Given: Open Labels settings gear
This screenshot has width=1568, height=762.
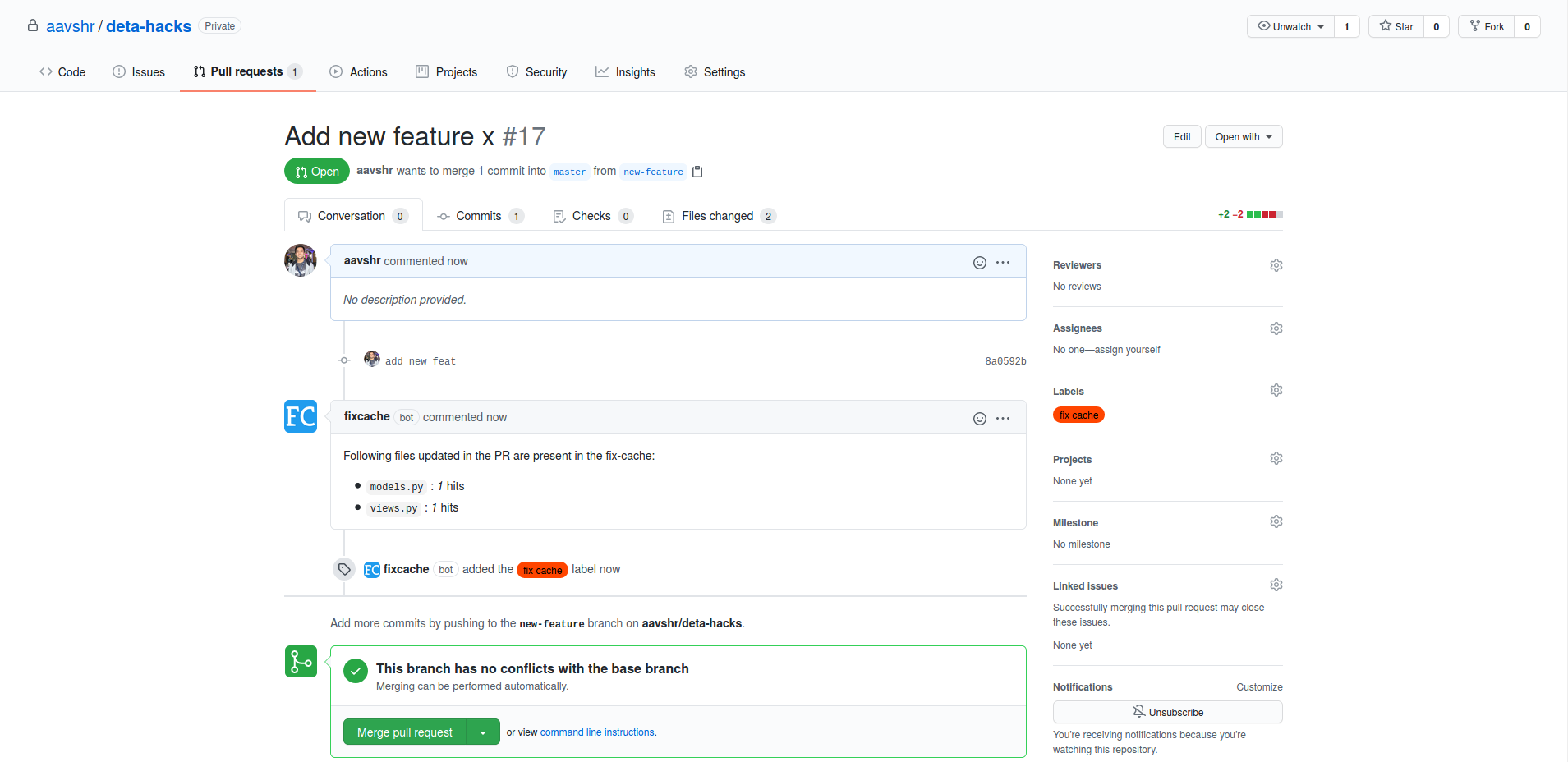Looking at the screenshot, I should click(x=1276, y=390).
